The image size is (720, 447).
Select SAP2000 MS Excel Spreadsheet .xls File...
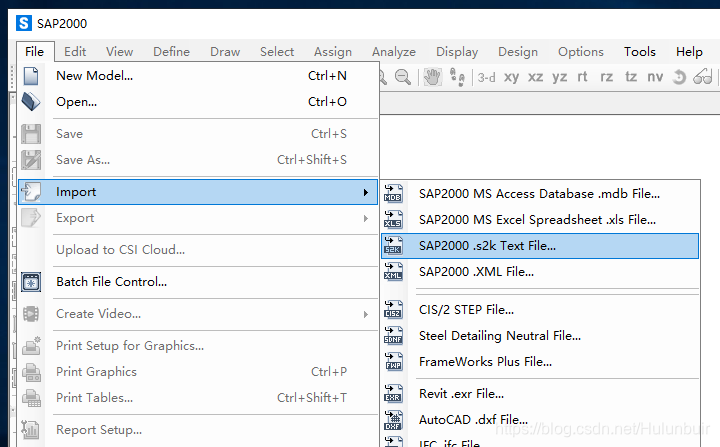[x=540, y=220]
